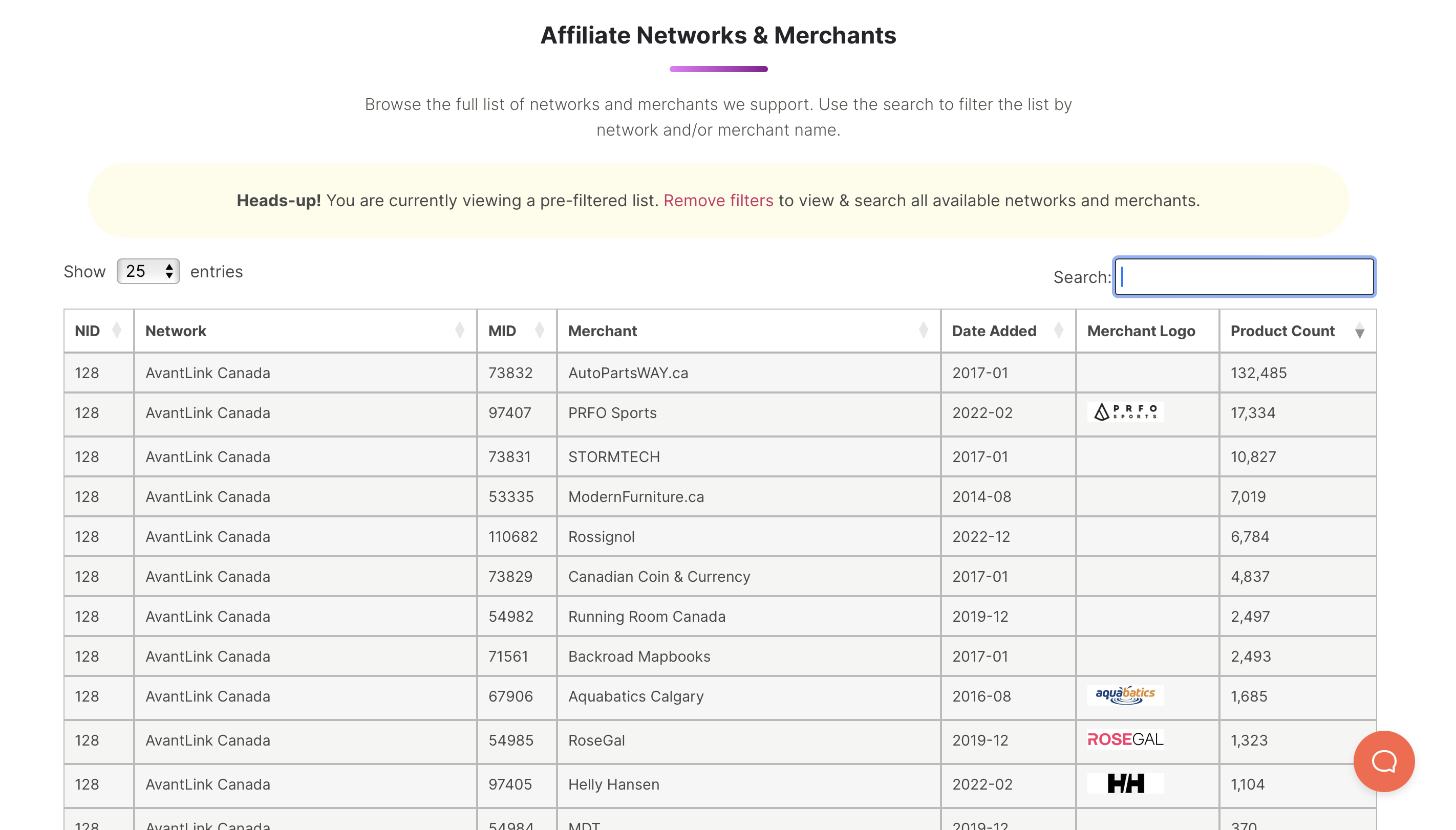Click the Network column header label
Viewport: 1456px width, 830px height.
click(176, 331)
